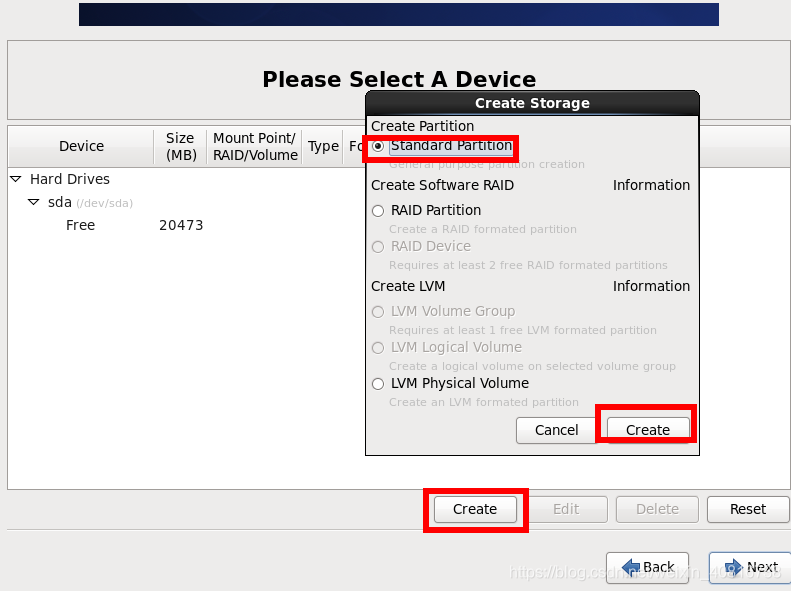791x591 pixels.
Task: Click the sda (/dev/sda) drive label
Action: pos(90,202)
